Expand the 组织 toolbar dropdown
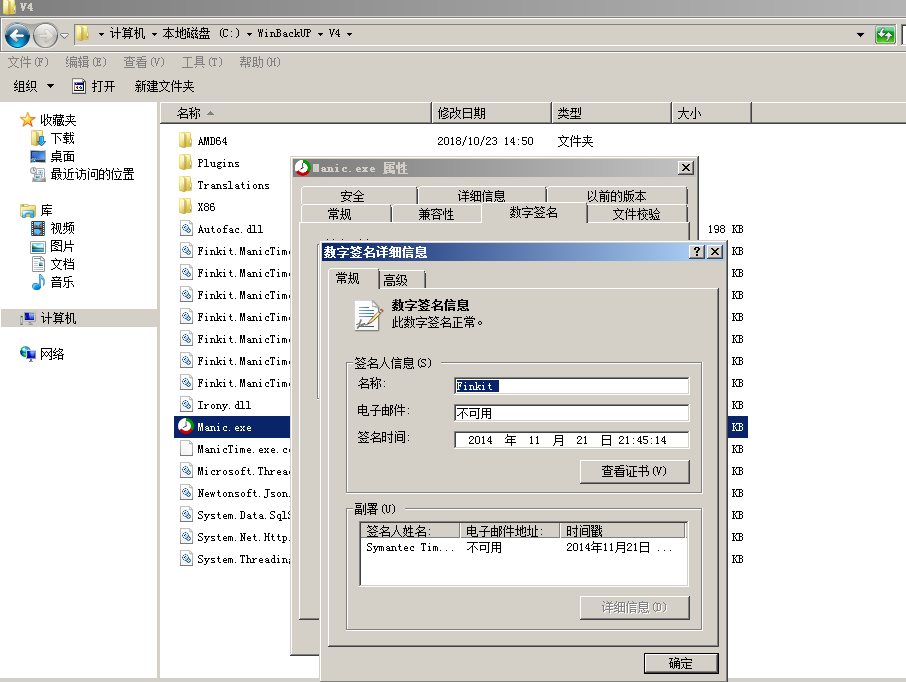 pyautogui.click(x=34, y=86)
